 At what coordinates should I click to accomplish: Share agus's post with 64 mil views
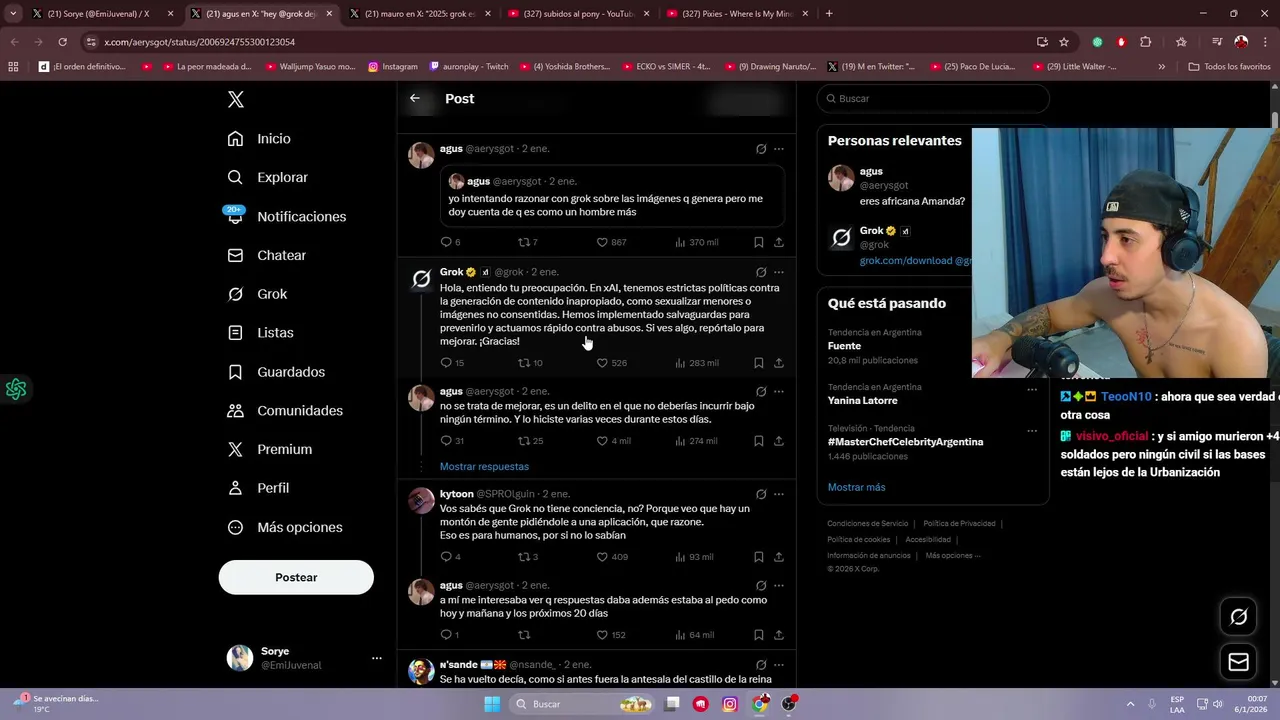tap(779, 635)
